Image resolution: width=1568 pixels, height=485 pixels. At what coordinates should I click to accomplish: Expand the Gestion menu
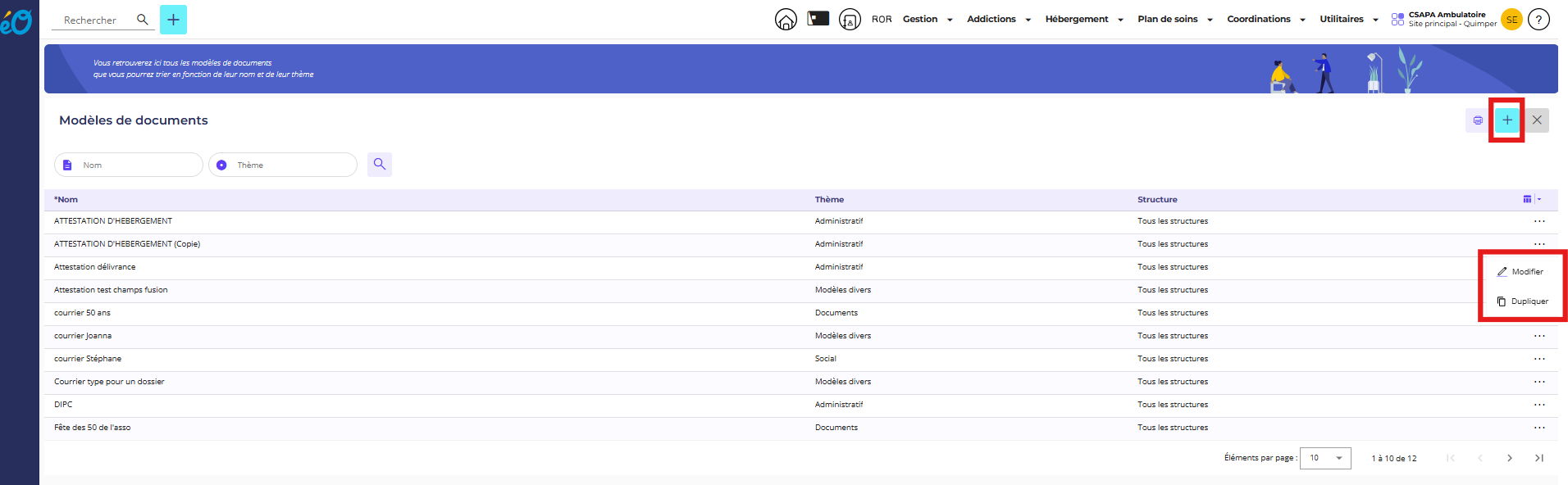pyautogui.click(x=928, y=20)
